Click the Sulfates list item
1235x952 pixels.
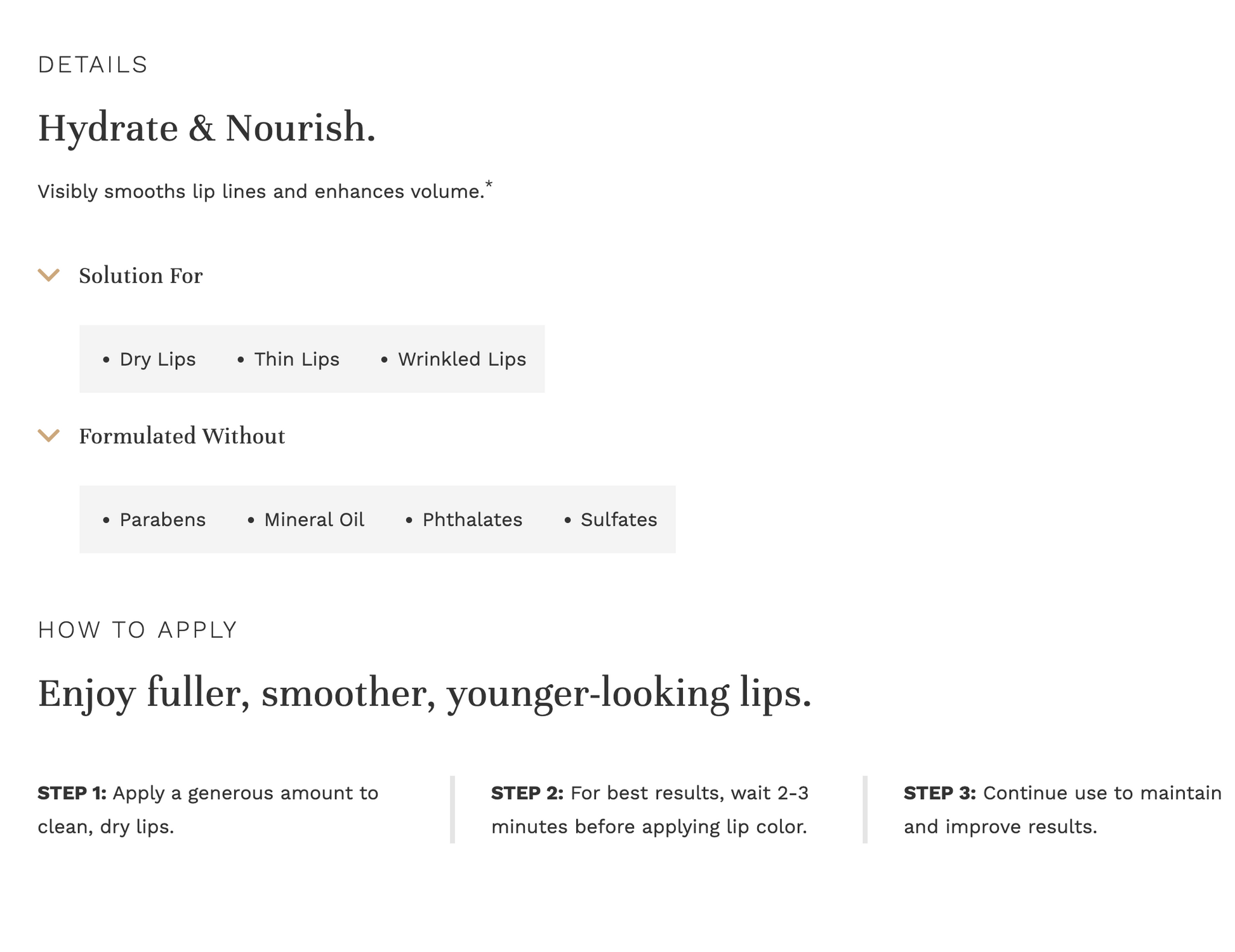coord(618,520)
